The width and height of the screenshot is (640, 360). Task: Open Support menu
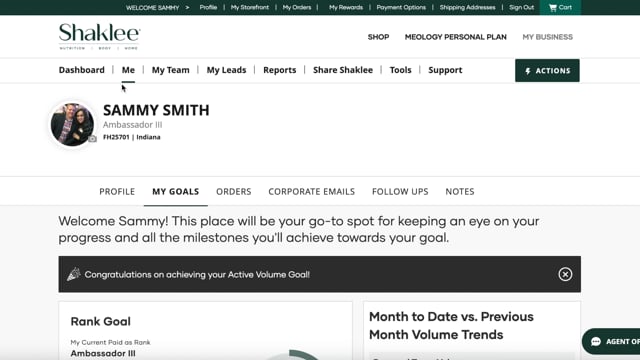pos(445,70)
